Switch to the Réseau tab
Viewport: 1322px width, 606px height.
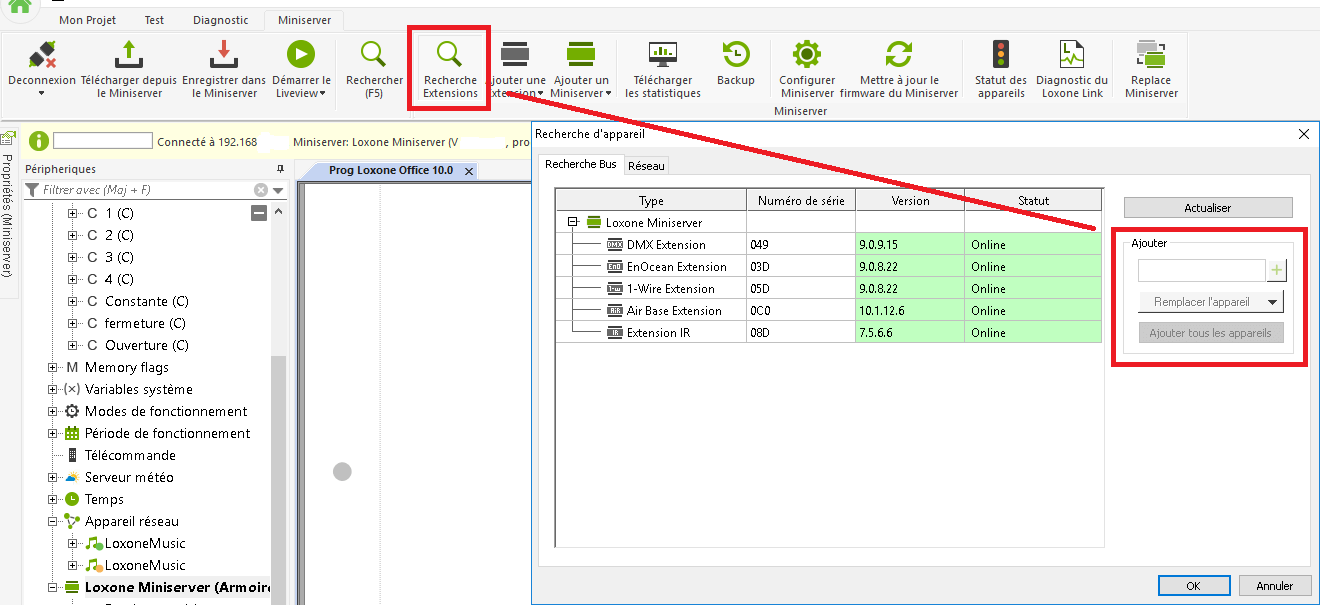[646, 165]
